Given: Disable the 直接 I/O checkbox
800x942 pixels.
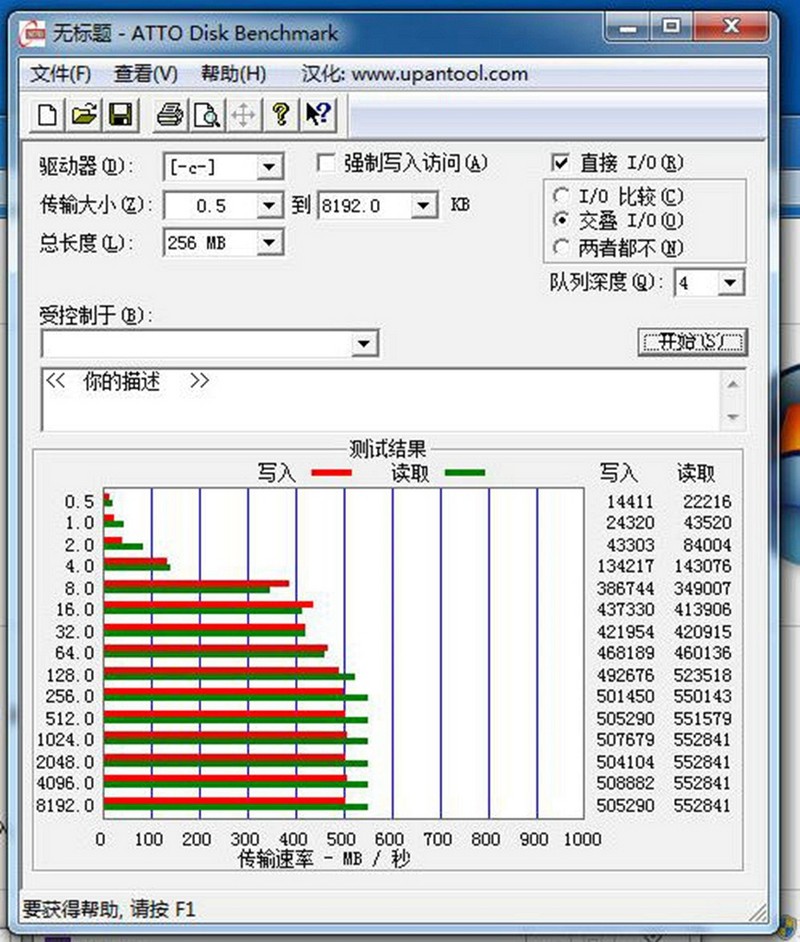Looking at the screenshot, I should pyautogui.click(x=562, y=162).
